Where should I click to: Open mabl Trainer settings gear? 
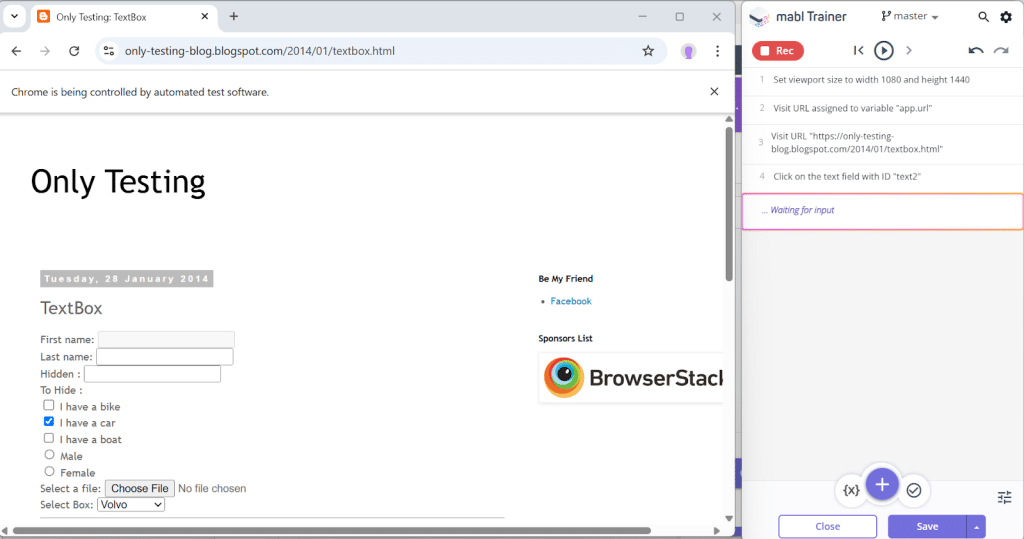coord(1006,17)
